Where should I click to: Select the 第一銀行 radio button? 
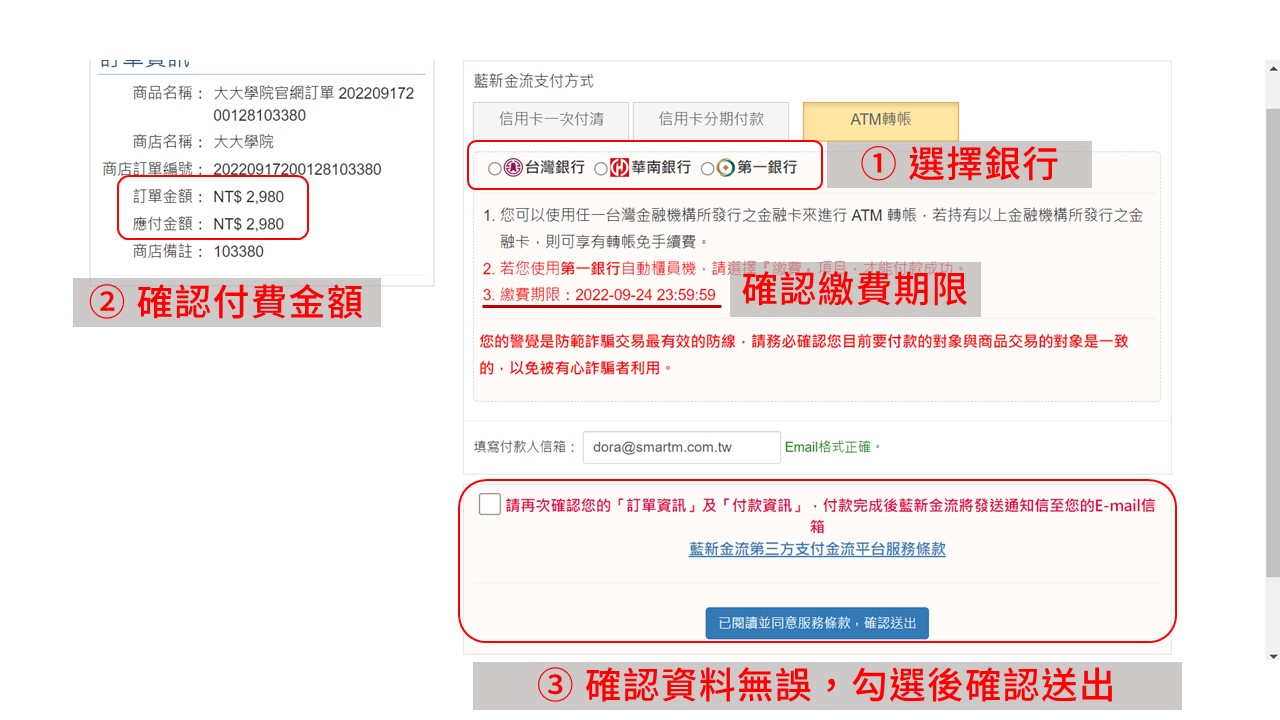707,169
